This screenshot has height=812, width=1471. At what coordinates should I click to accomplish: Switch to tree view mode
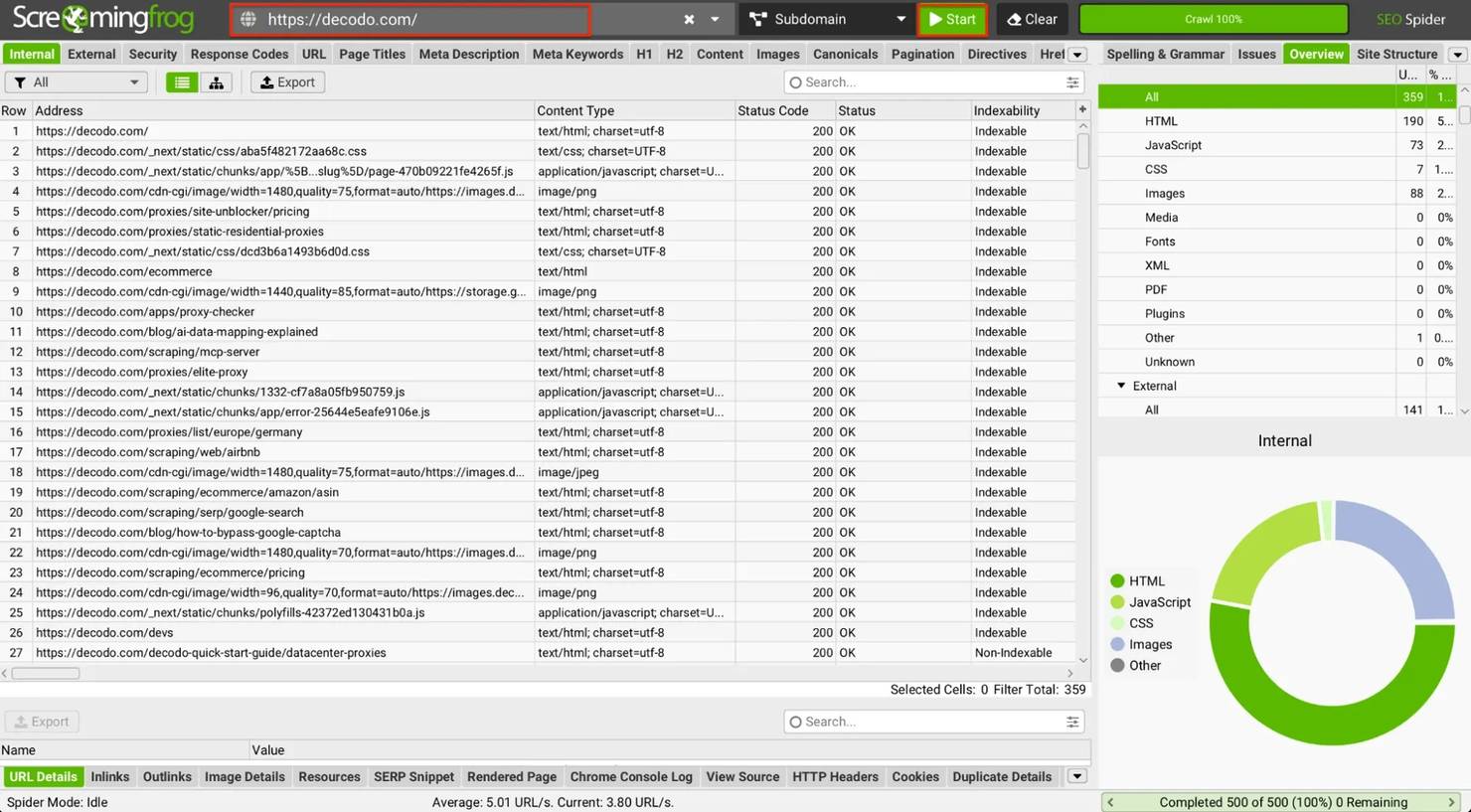(216, 82)
